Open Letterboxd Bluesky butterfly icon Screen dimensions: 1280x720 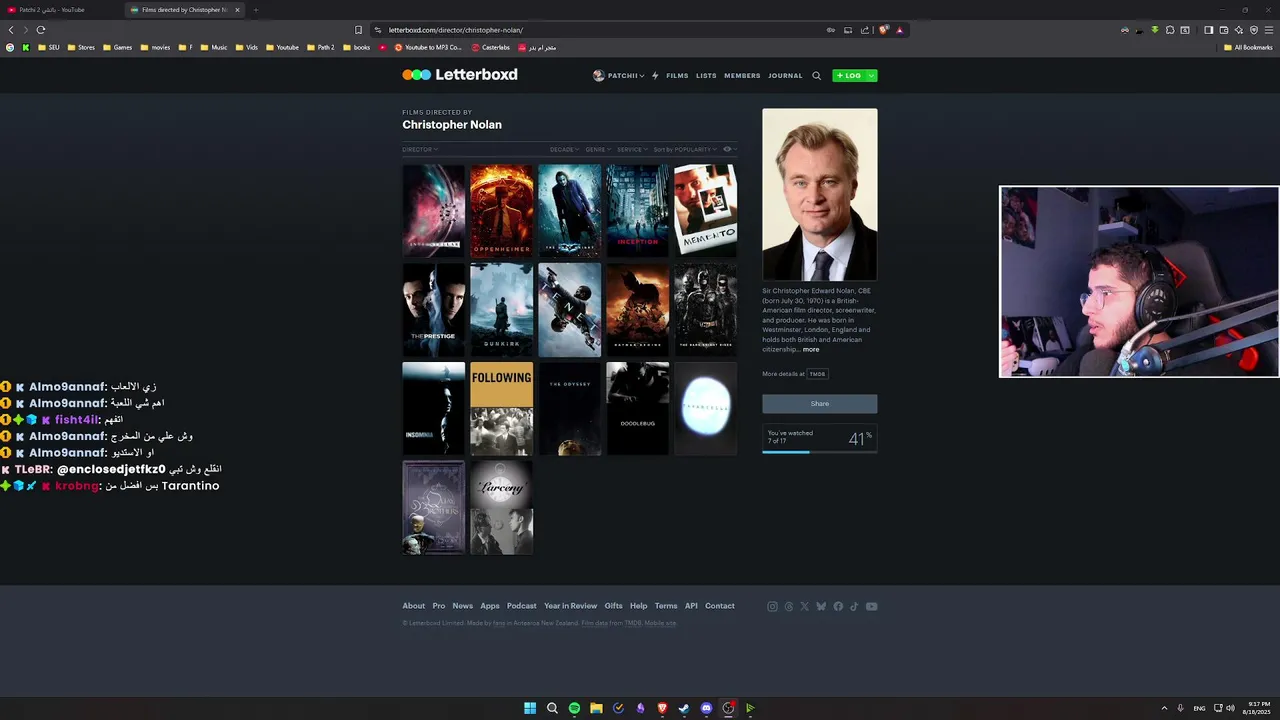(x=821, y=606)
